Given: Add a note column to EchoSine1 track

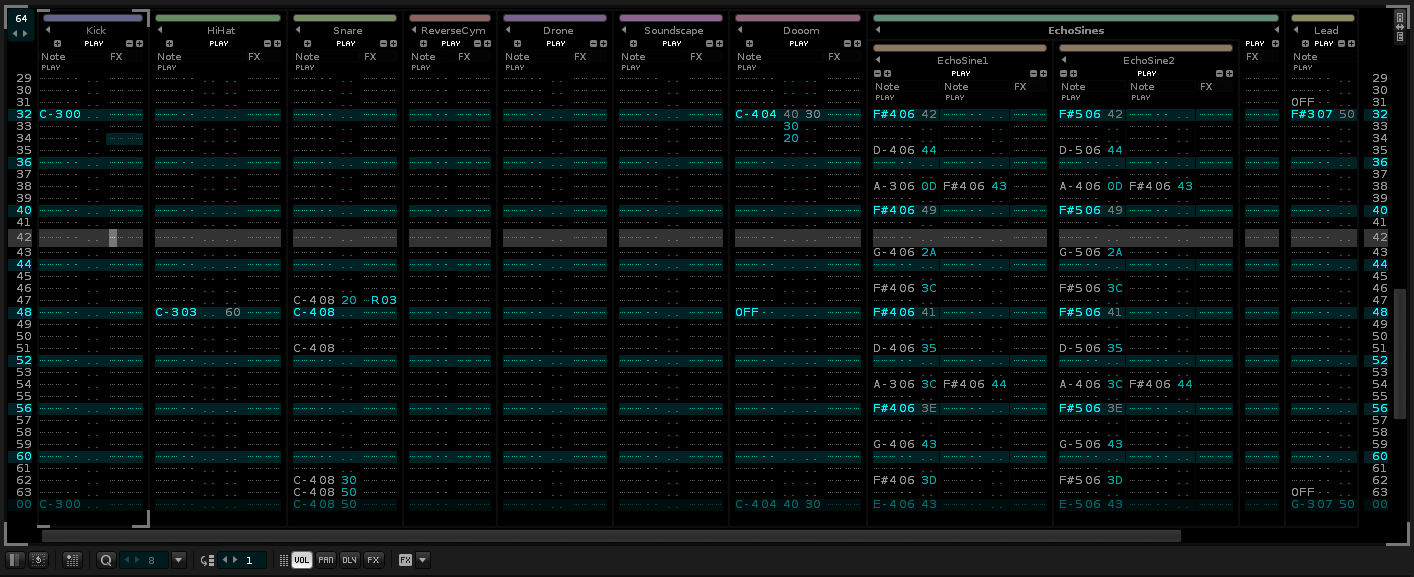Looking at the screenshot, I should [887, 73].
